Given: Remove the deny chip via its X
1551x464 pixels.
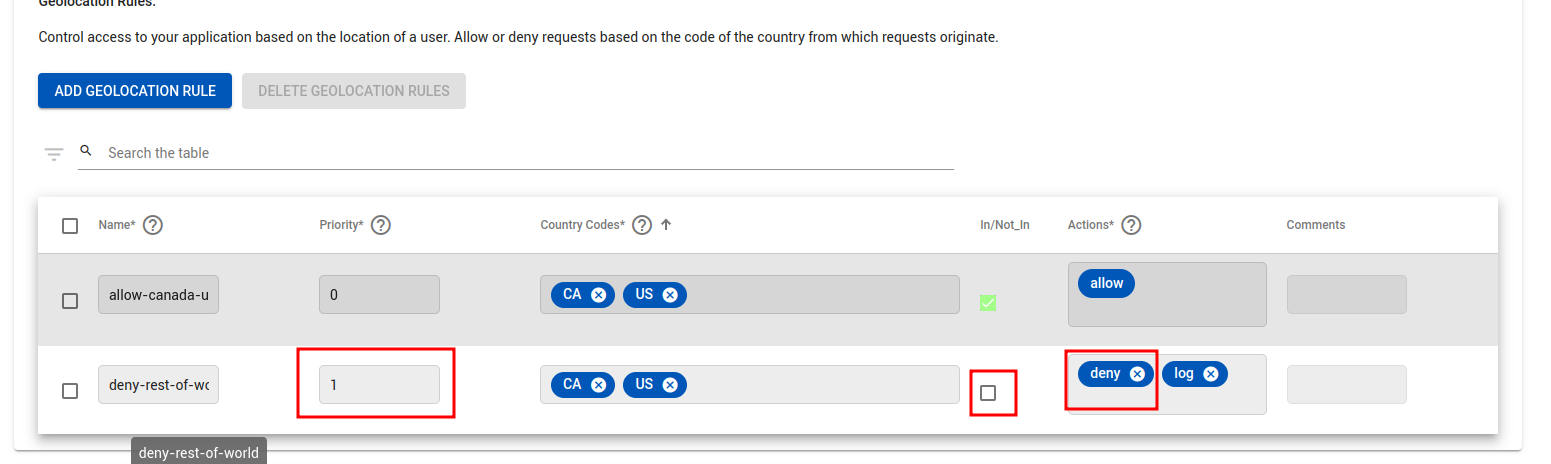Looking at the screenshot, I should [1137, 374].
